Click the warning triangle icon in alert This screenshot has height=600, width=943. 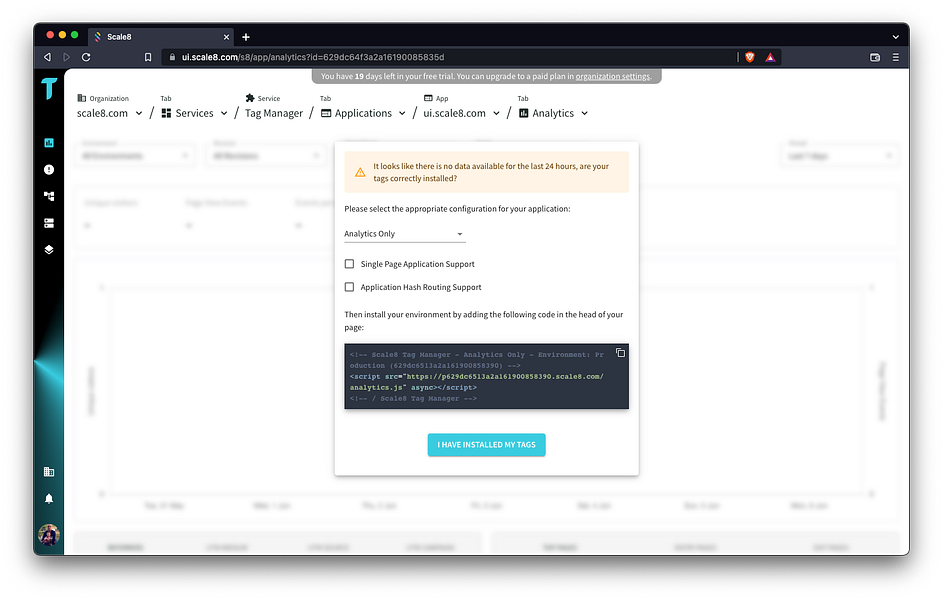(x=360, y=173)
